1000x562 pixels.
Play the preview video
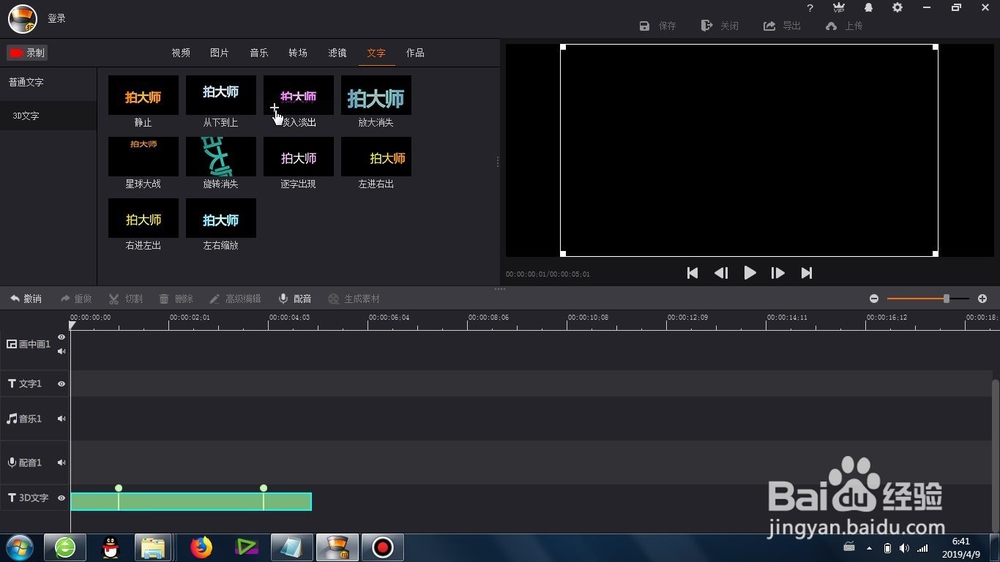point(750,273)
